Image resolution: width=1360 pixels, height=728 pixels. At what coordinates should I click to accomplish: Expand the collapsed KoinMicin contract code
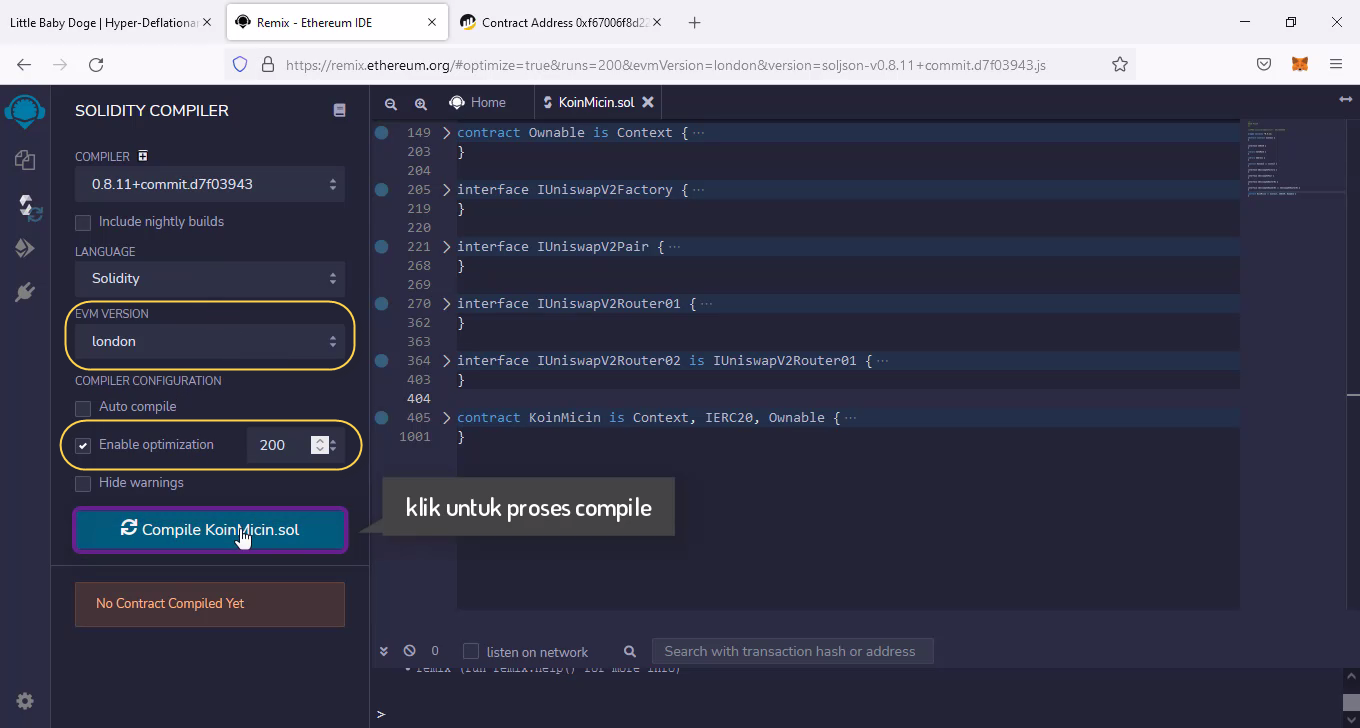(x=447, y=418)
